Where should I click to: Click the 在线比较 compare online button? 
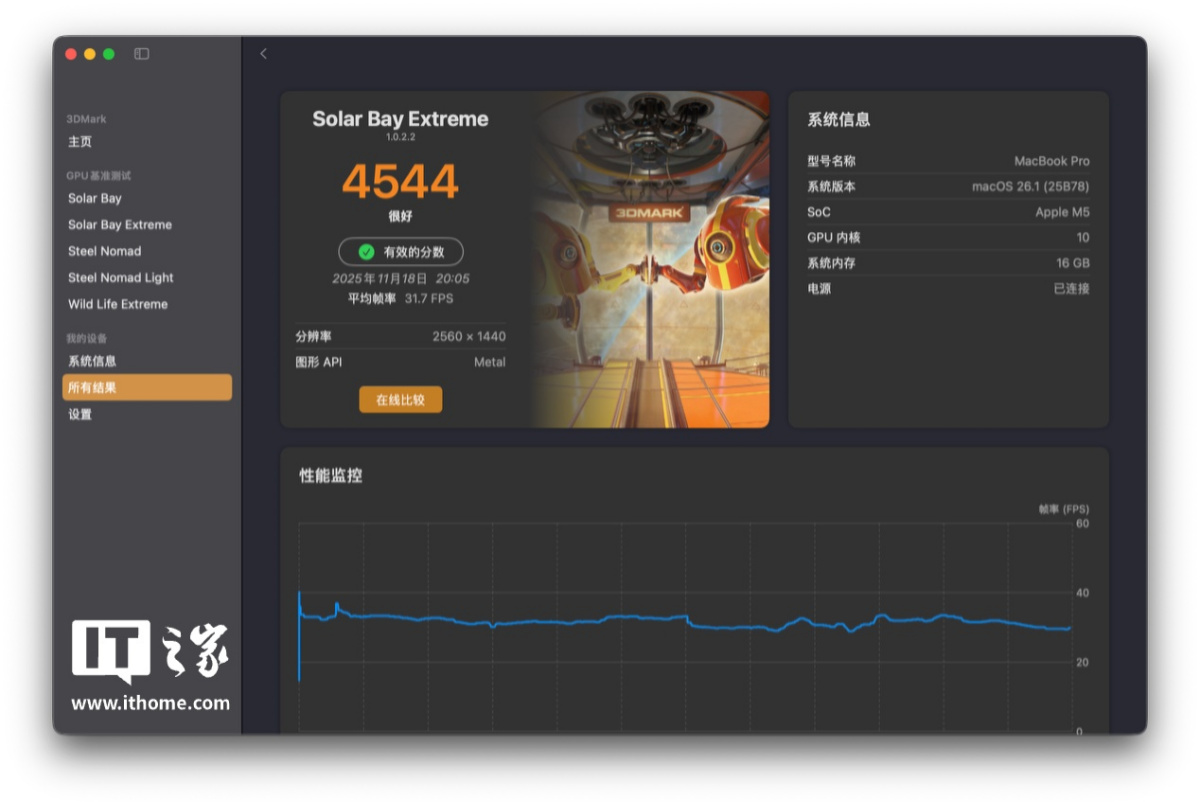coord(400,400)
